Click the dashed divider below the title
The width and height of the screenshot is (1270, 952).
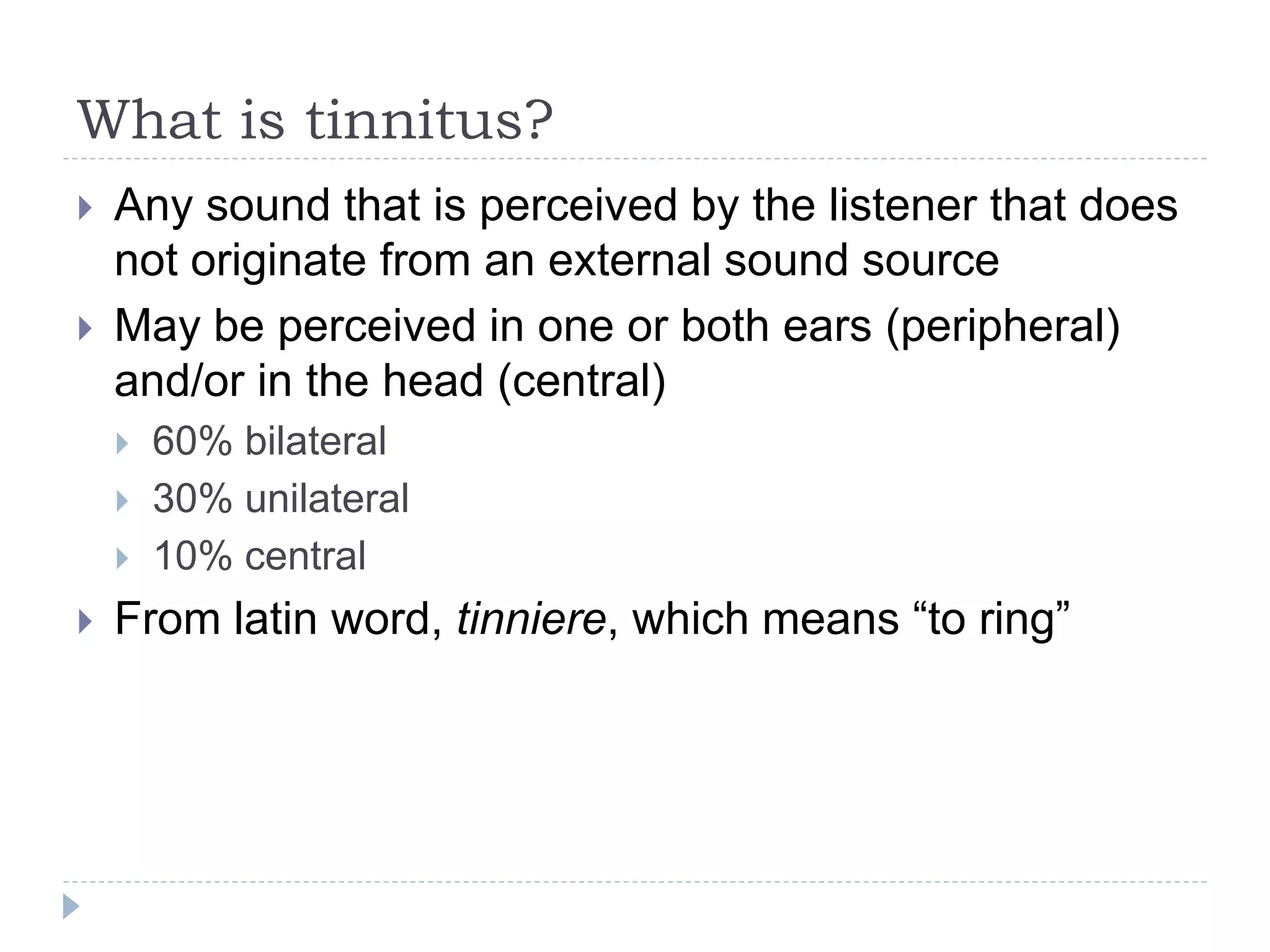[x=634, y=159]
